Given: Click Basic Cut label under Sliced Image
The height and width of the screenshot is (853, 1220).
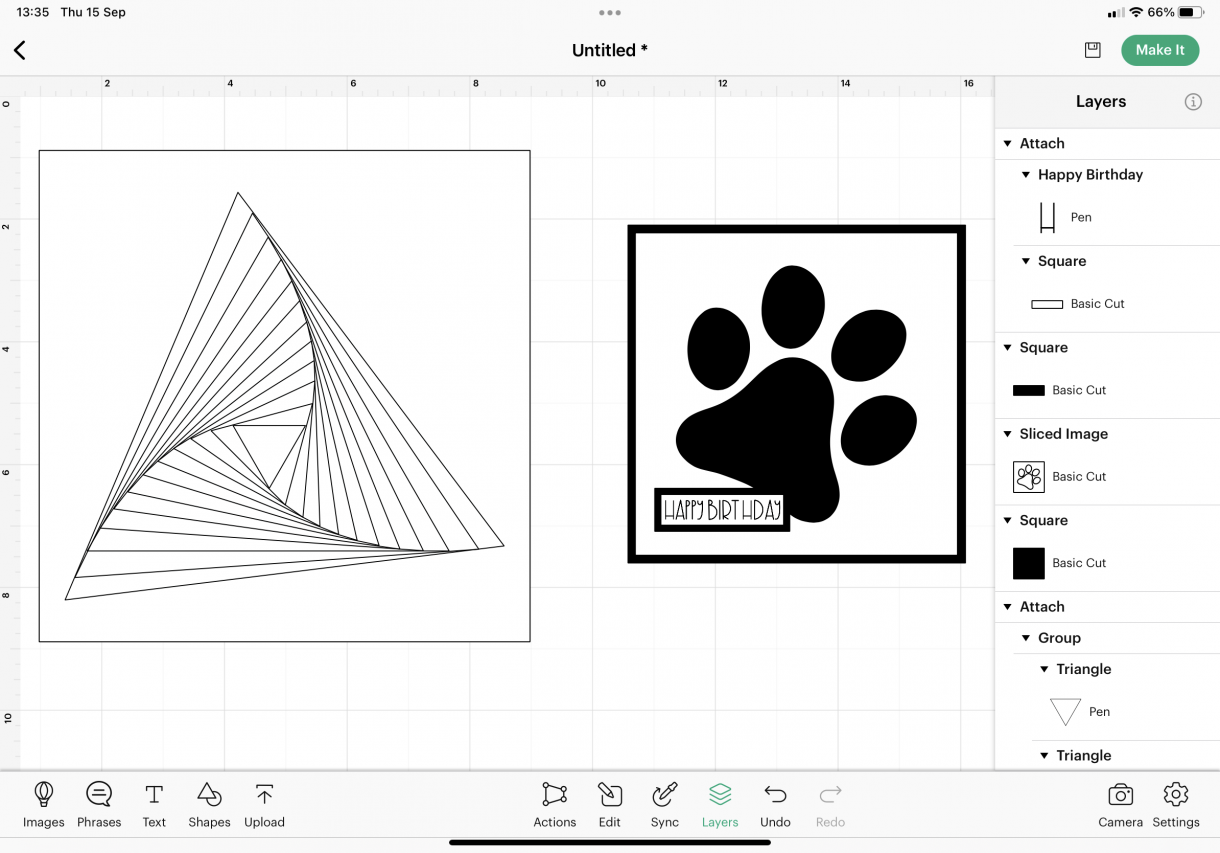Looking at the screenshot, I should pos(1079,477).
